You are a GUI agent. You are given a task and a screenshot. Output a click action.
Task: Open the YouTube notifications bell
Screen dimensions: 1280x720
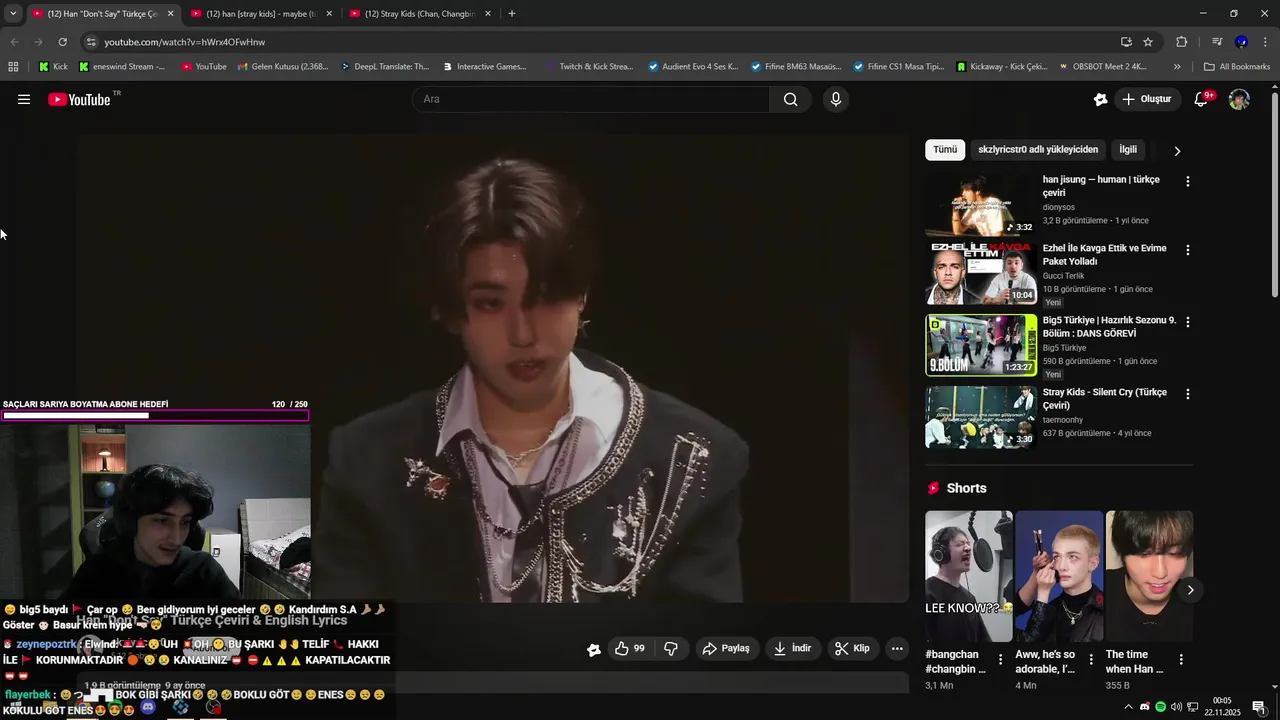coord(1202,99)
